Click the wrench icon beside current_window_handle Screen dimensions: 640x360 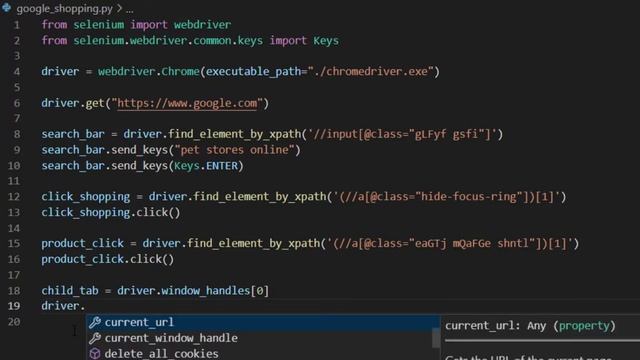[95, 338]
